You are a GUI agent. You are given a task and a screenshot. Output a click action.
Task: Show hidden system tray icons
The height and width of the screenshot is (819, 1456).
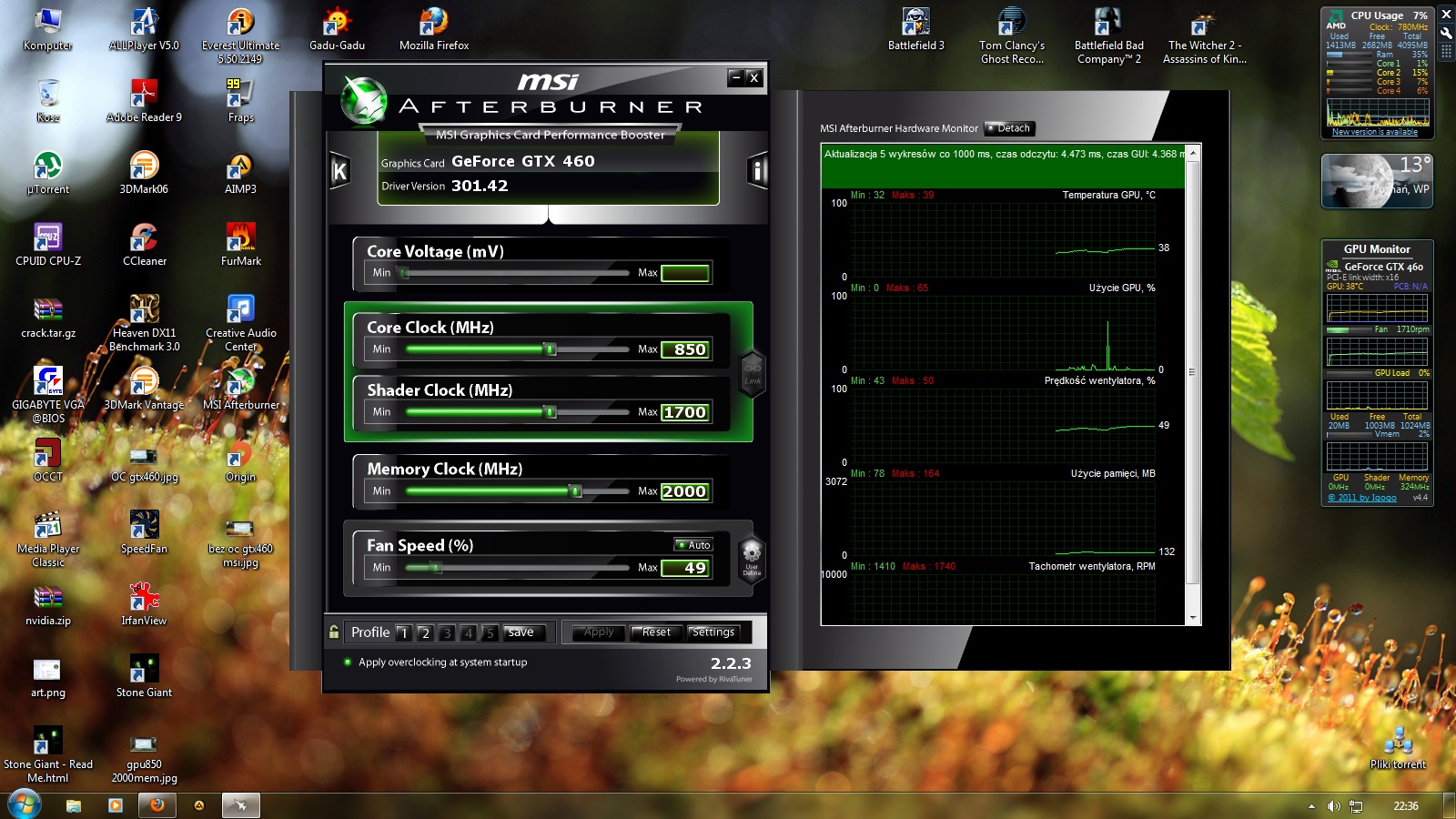(x=1311, y=806)
